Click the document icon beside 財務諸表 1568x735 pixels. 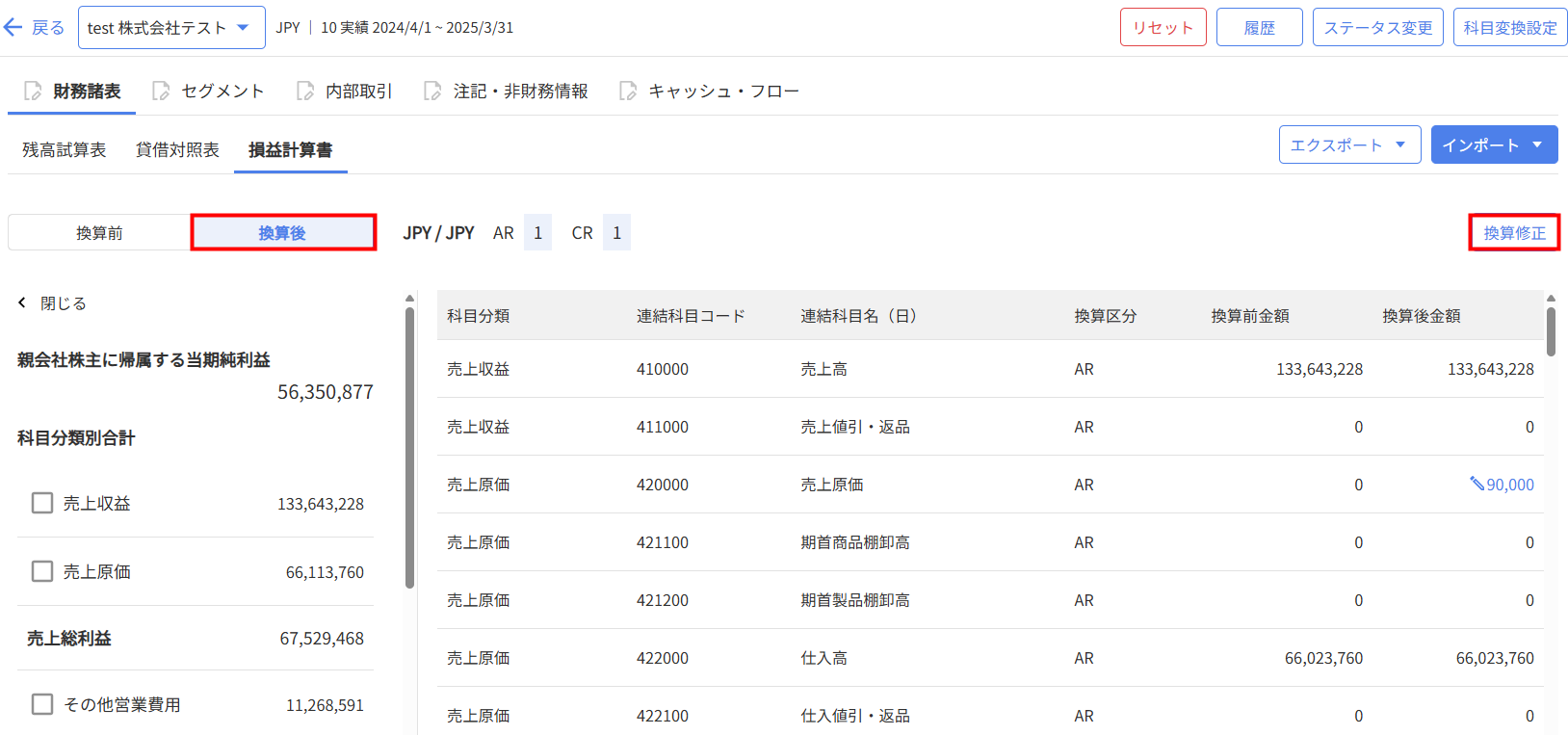point(33,92)
